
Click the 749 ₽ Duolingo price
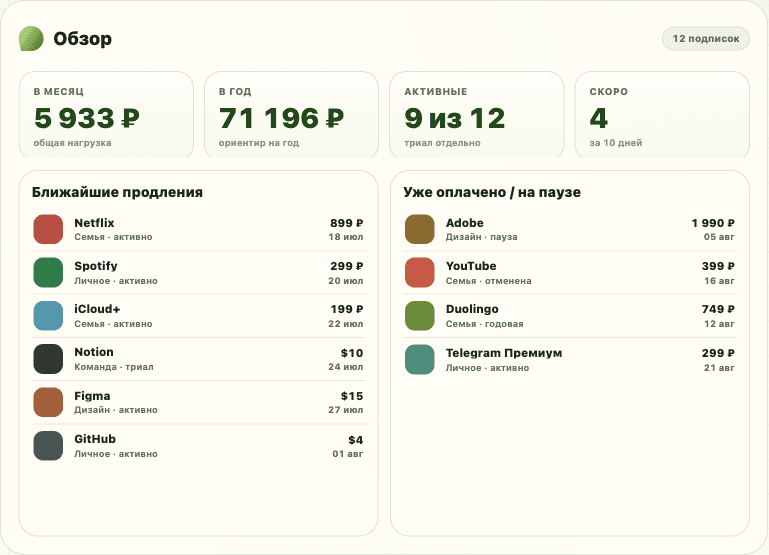pos(718,309)
